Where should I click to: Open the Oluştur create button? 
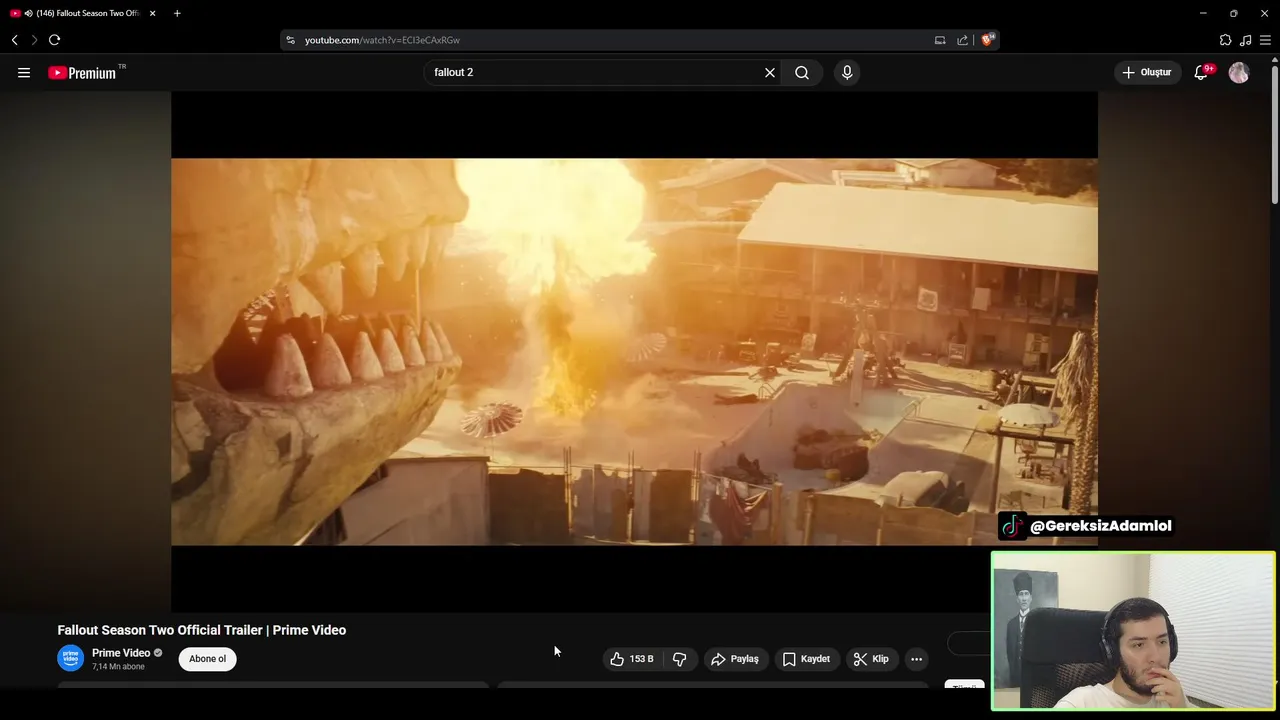(1148, 72)
